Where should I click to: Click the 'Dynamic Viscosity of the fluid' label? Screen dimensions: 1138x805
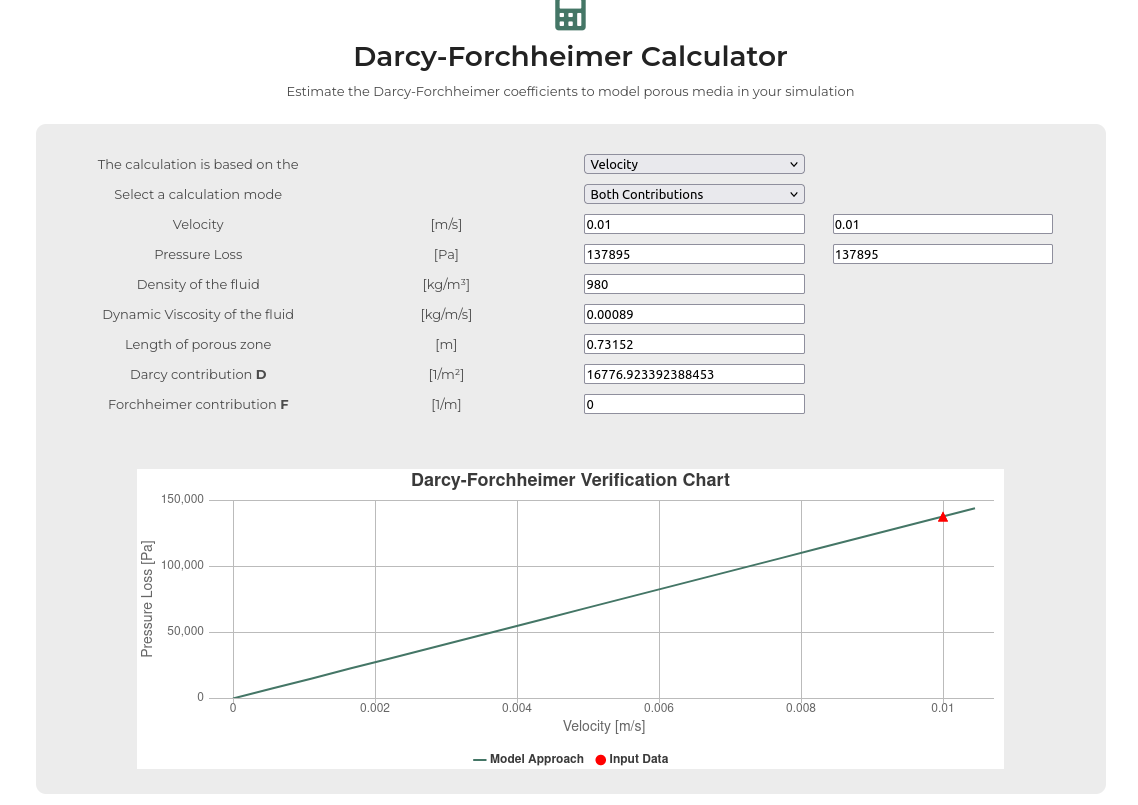[x=198, y=314]
